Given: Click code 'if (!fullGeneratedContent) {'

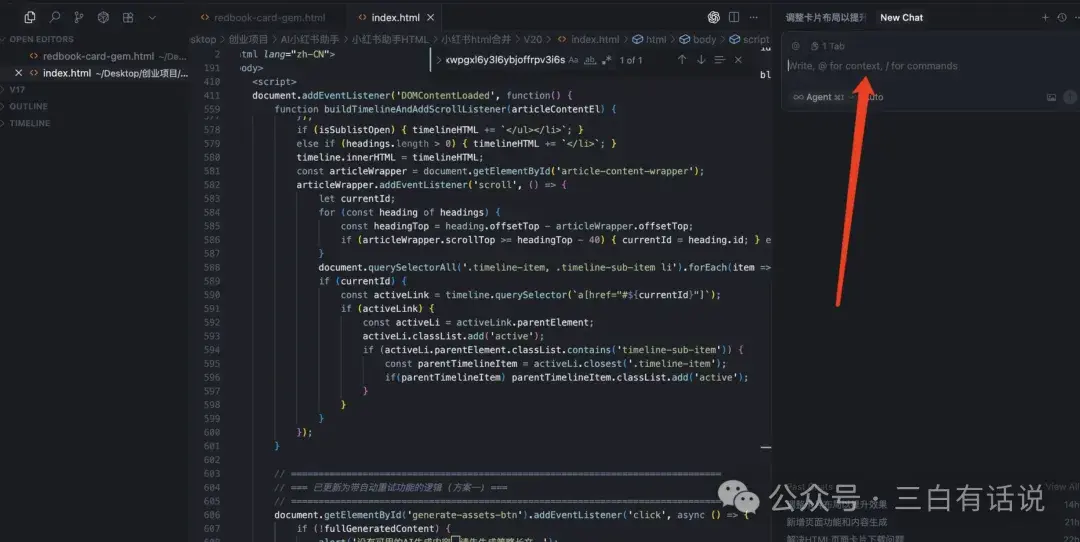Looking at the screenshot, I should coord(373,529).
